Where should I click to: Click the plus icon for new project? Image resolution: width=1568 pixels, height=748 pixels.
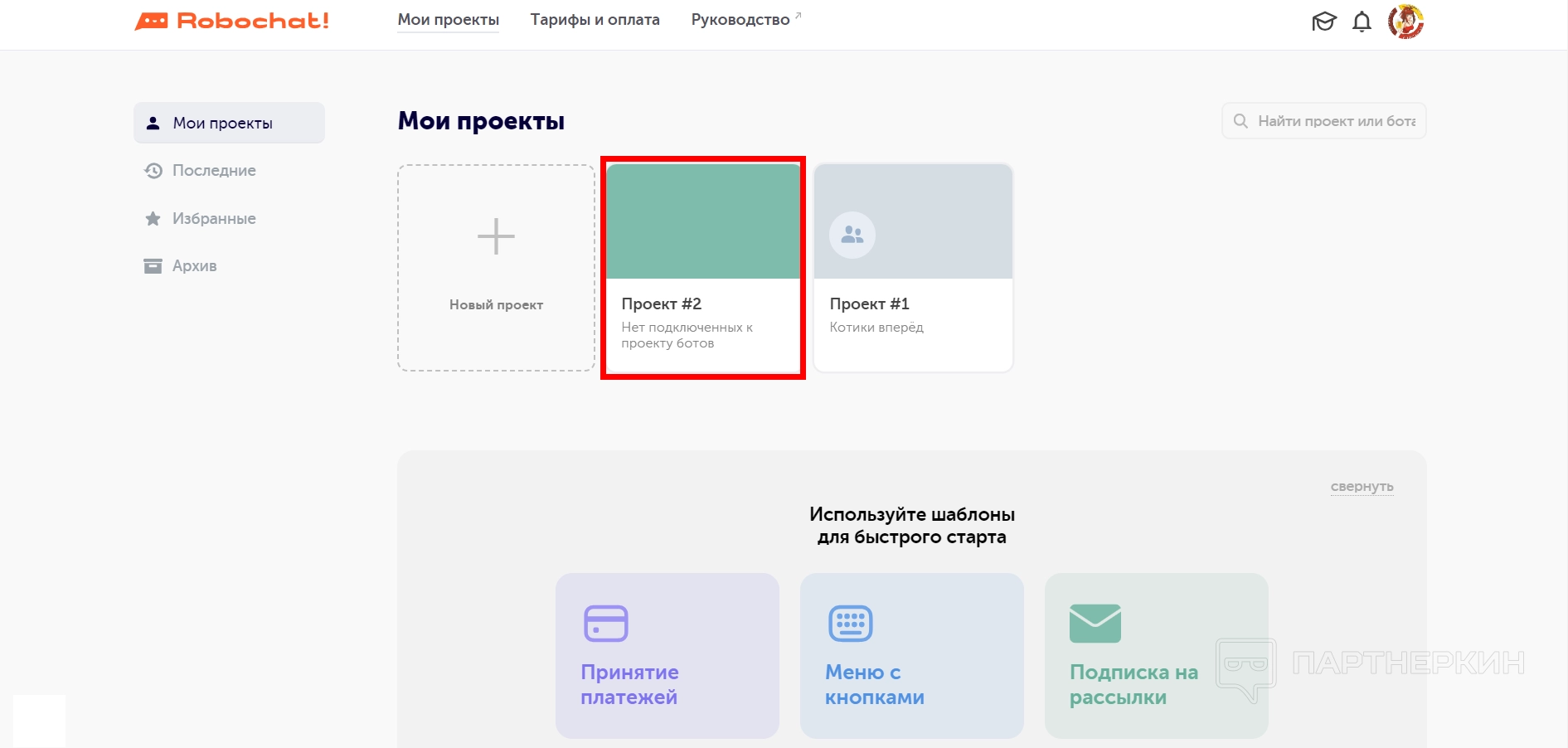tap(496, 236)
